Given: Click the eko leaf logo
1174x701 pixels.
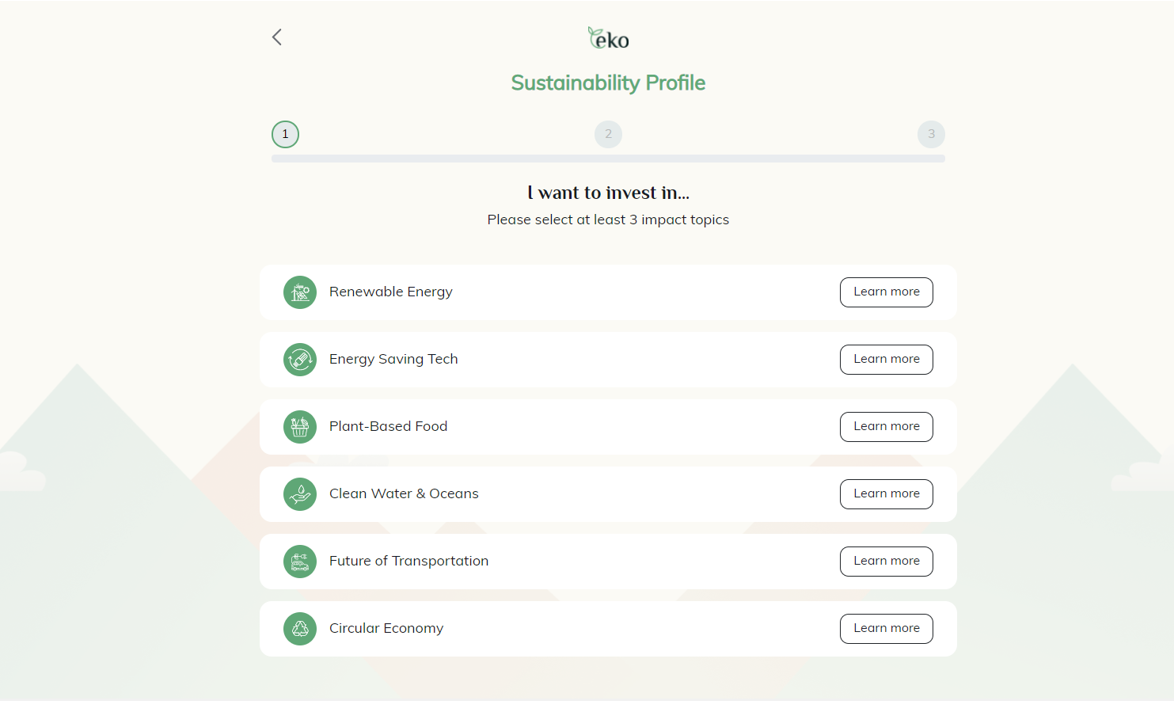Looking at the screenshot, I should pyautogui.click(x=608, y=38).
